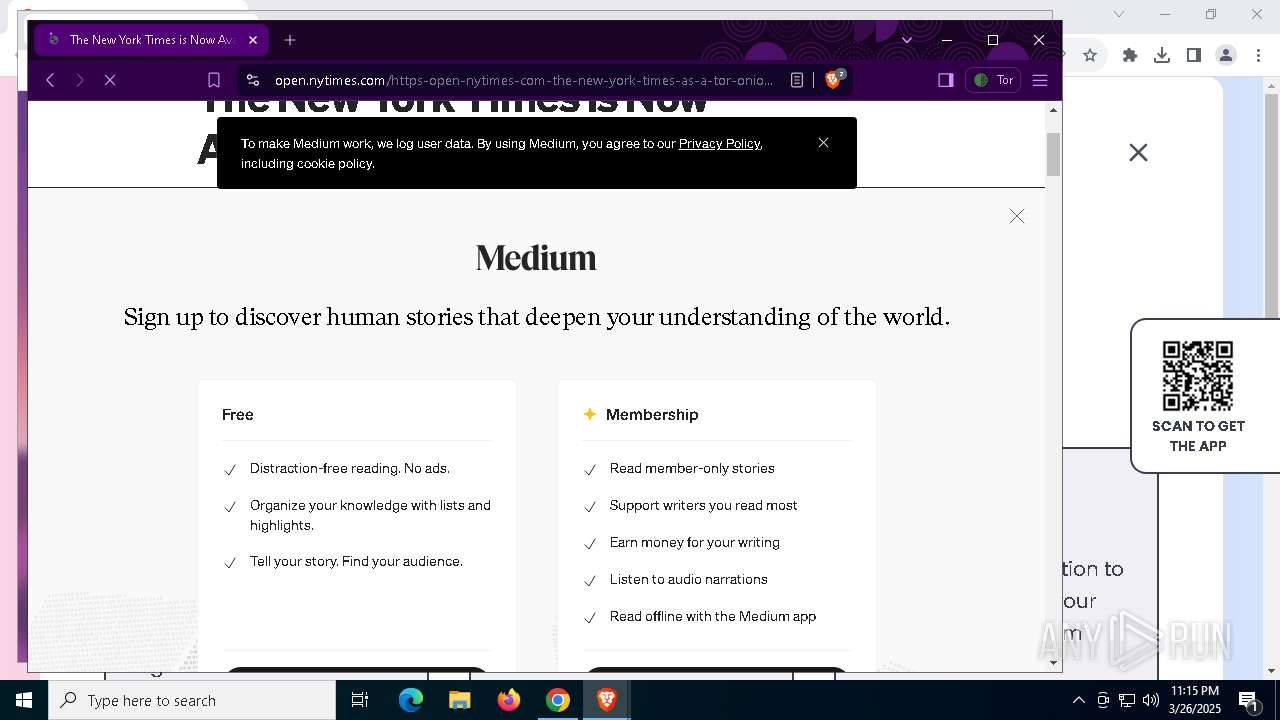The width and height of the screenshot is (1280, 720).
Task: Open Brave Shields lion icon
Action: [834, 80]
